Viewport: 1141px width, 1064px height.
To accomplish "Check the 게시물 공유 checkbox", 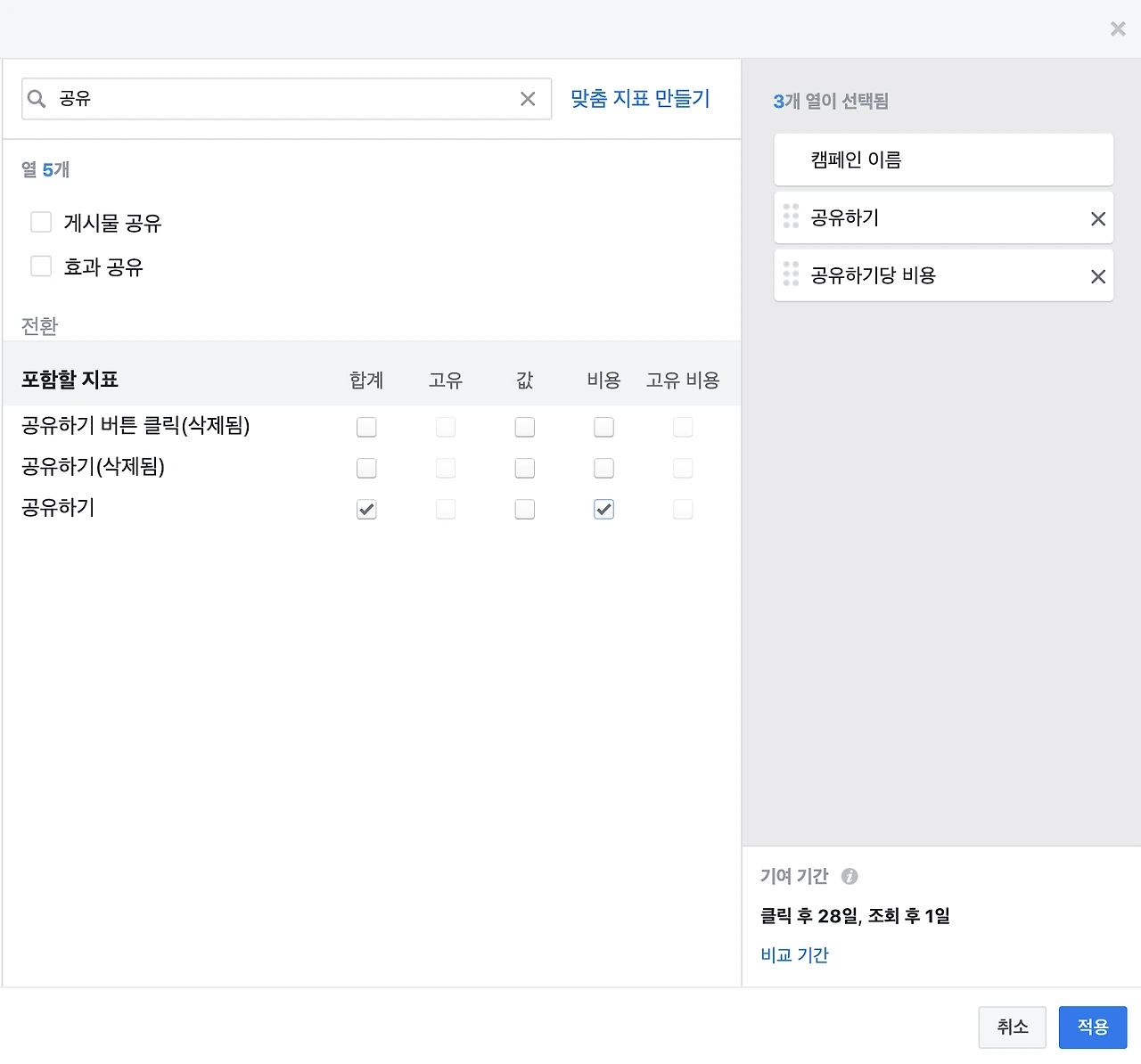I will coord(41,222).
